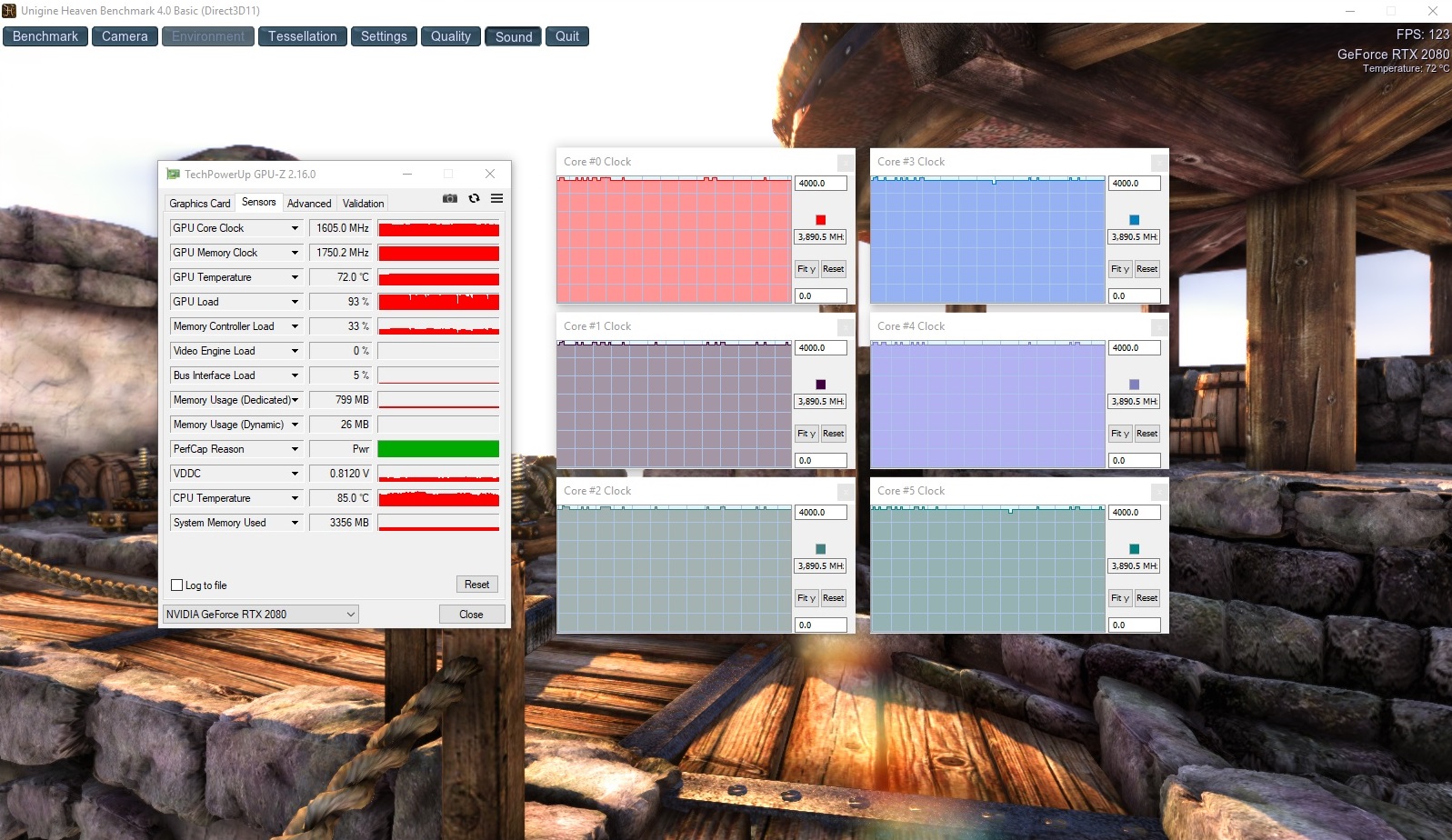Close the Core #1 Clock graph panel
Viewport: 1452px width, 840px height.
point(846,327)
